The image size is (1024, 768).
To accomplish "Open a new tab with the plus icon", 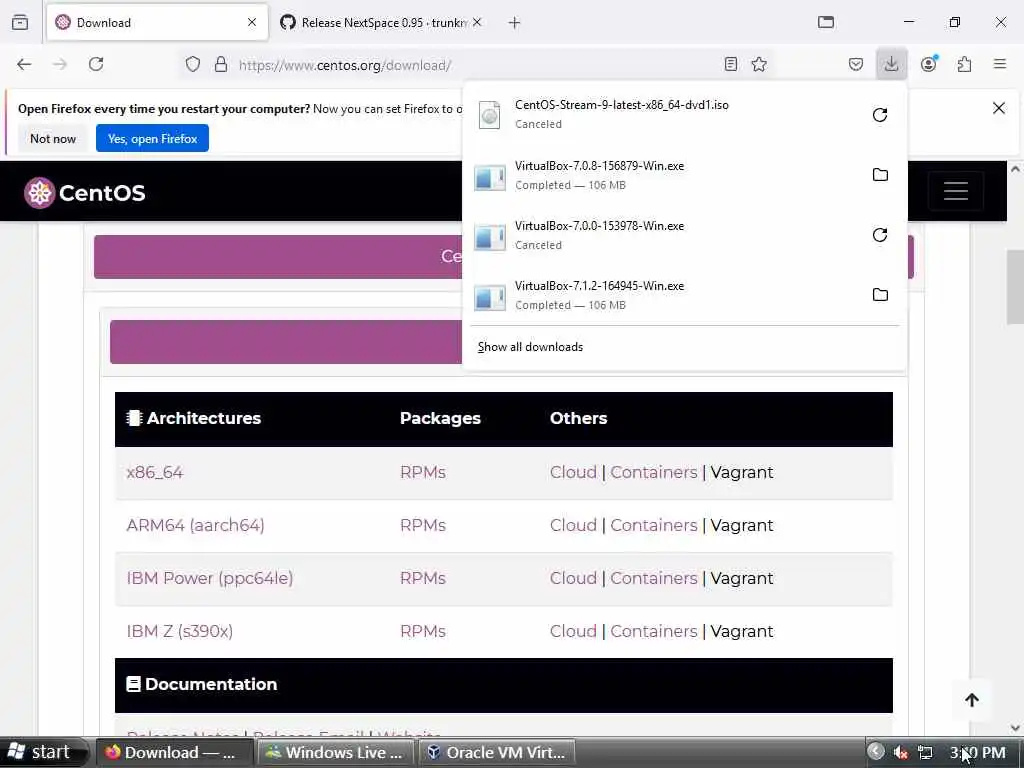I will coord(515,23).
